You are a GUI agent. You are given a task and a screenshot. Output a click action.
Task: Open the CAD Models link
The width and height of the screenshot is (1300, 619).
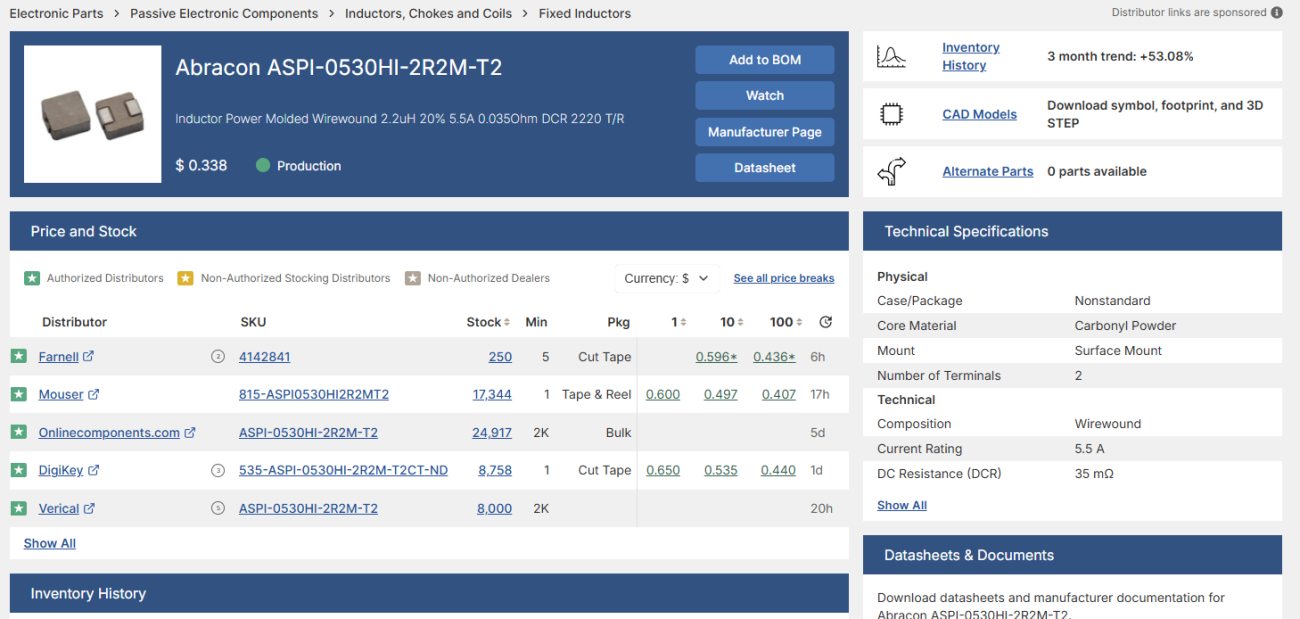[x=979, y=114]
